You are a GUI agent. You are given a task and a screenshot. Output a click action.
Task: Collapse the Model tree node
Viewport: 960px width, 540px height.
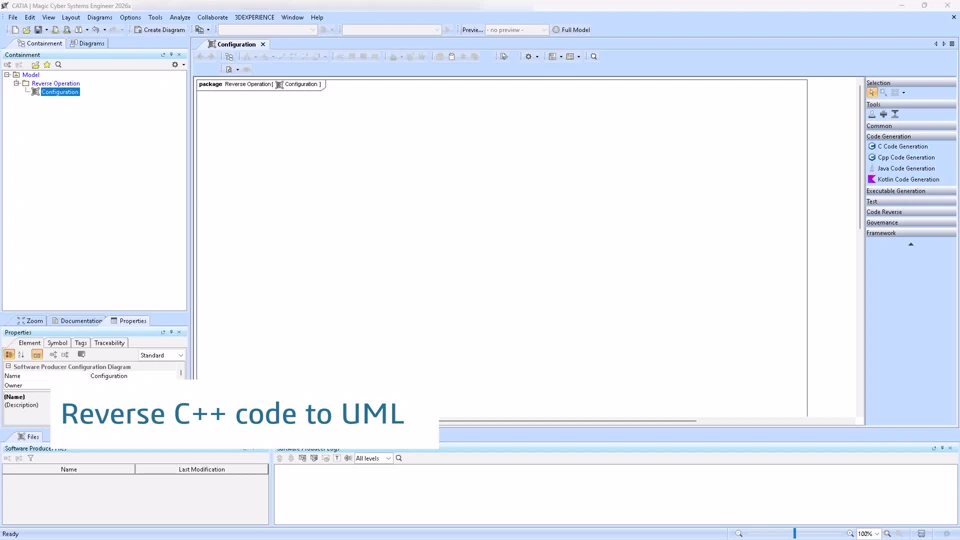tap(7, 75)
